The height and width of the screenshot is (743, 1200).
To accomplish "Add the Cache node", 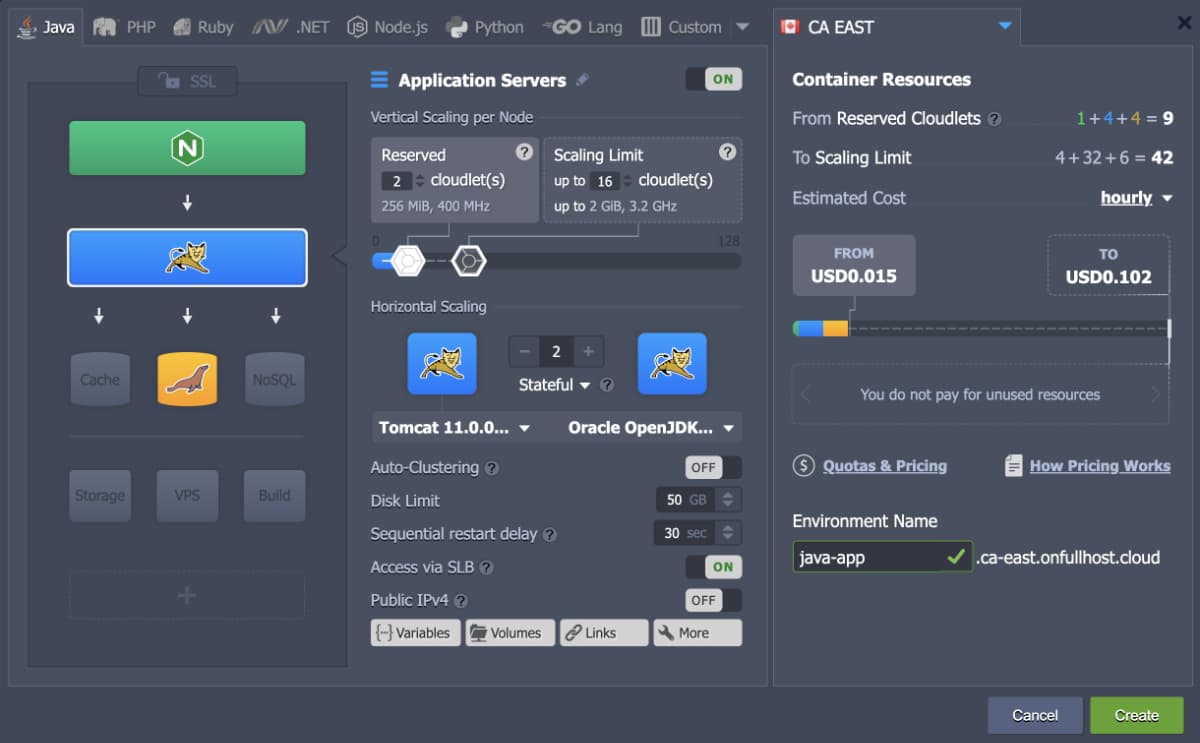I will [x=100, y=380].
